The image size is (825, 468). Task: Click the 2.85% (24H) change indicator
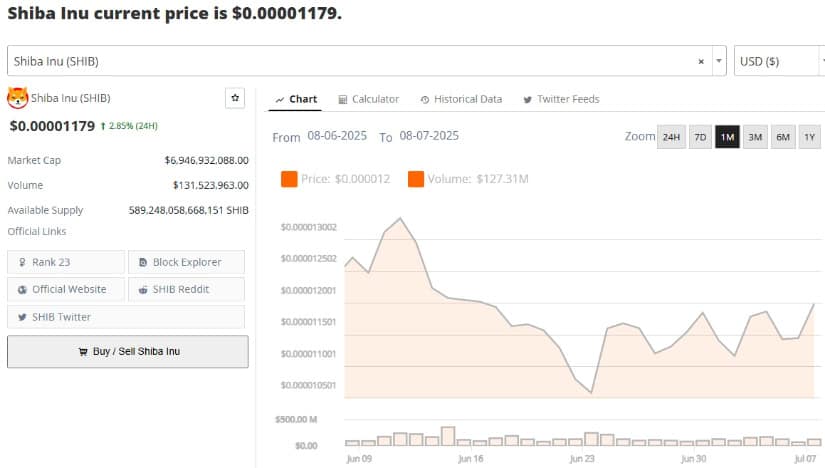(129, 126)
